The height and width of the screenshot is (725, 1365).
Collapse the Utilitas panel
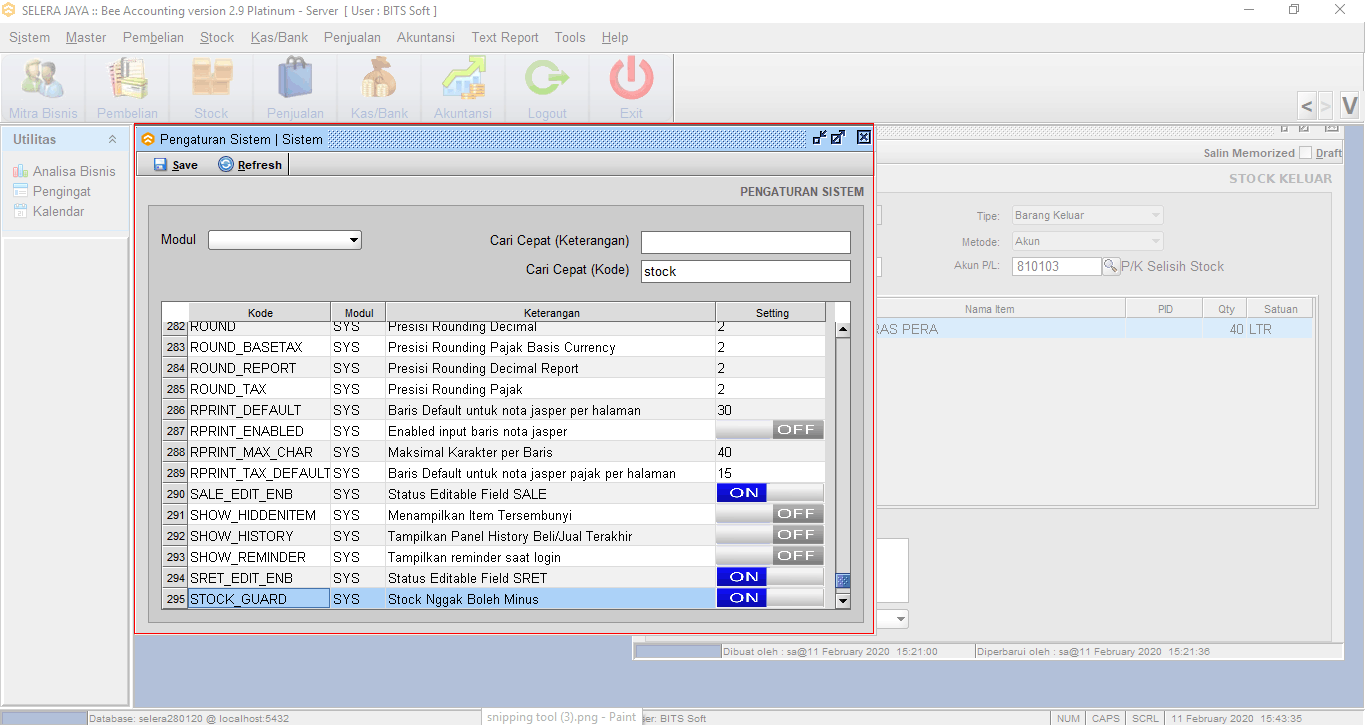(112, 140)
